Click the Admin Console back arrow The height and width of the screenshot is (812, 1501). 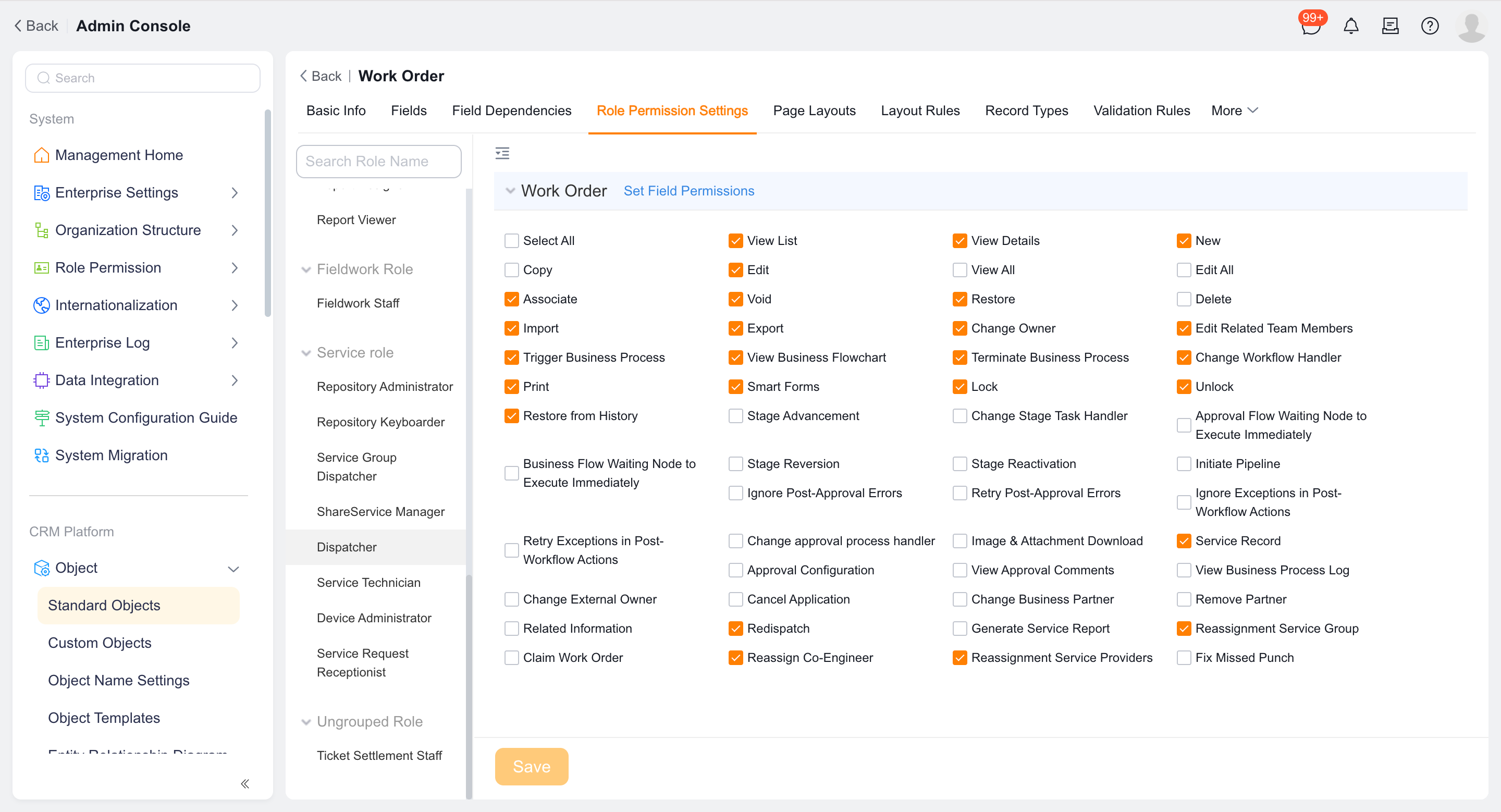(18, 26)
